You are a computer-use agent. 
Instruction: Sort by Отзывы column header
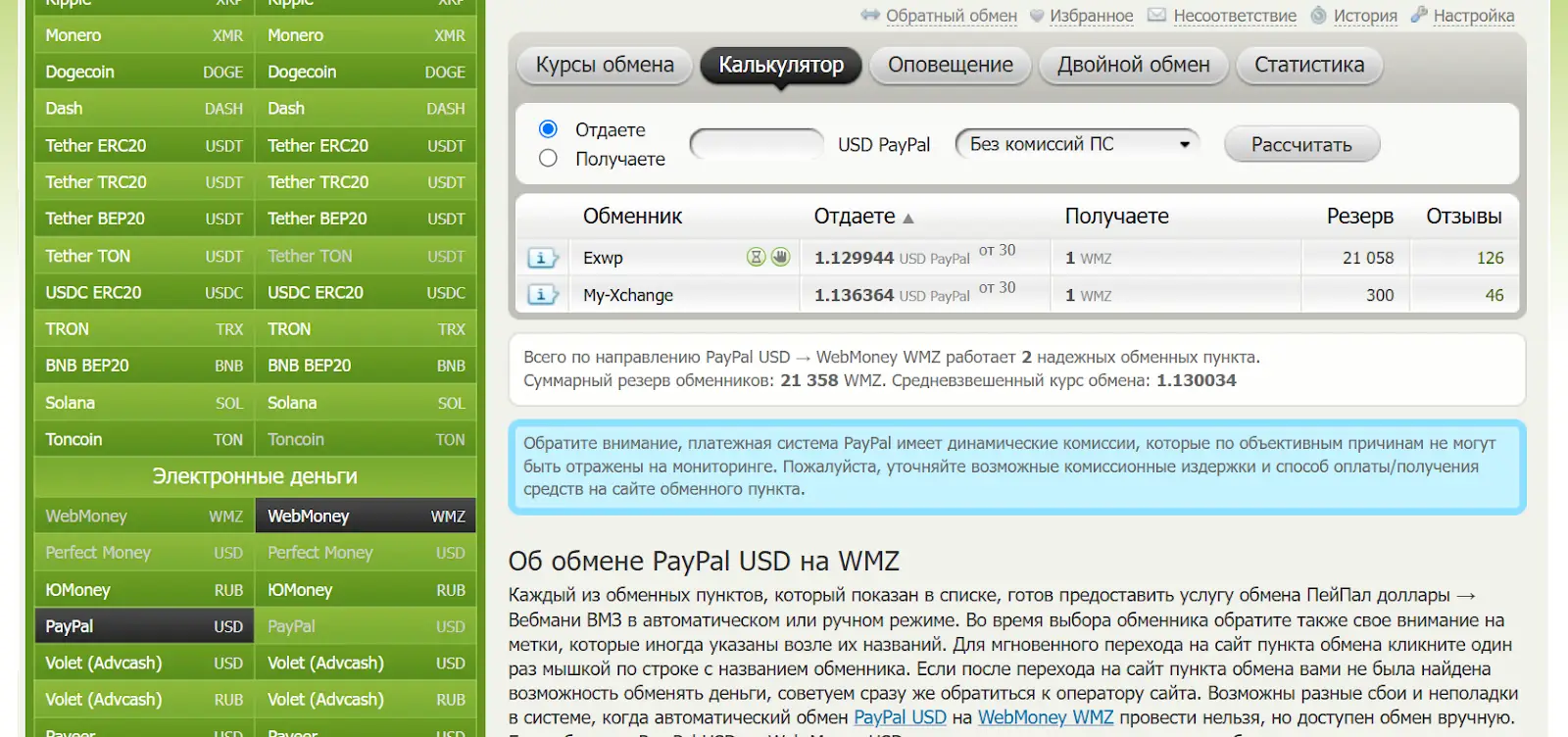pyautogui.click(x=1464, y=217)
